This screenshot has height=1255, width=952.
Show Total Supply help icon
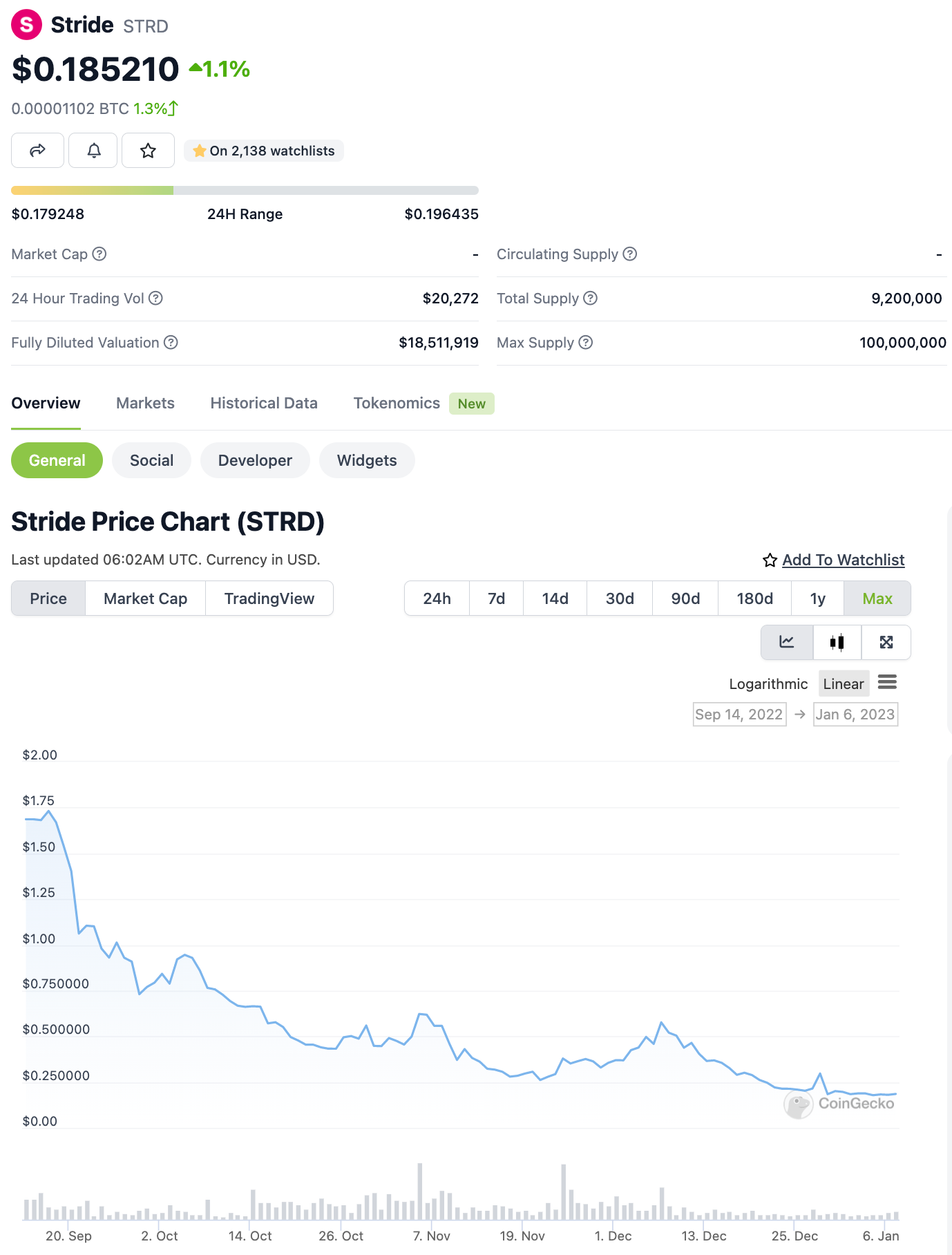pyautogui.click(x=591, y=298)
